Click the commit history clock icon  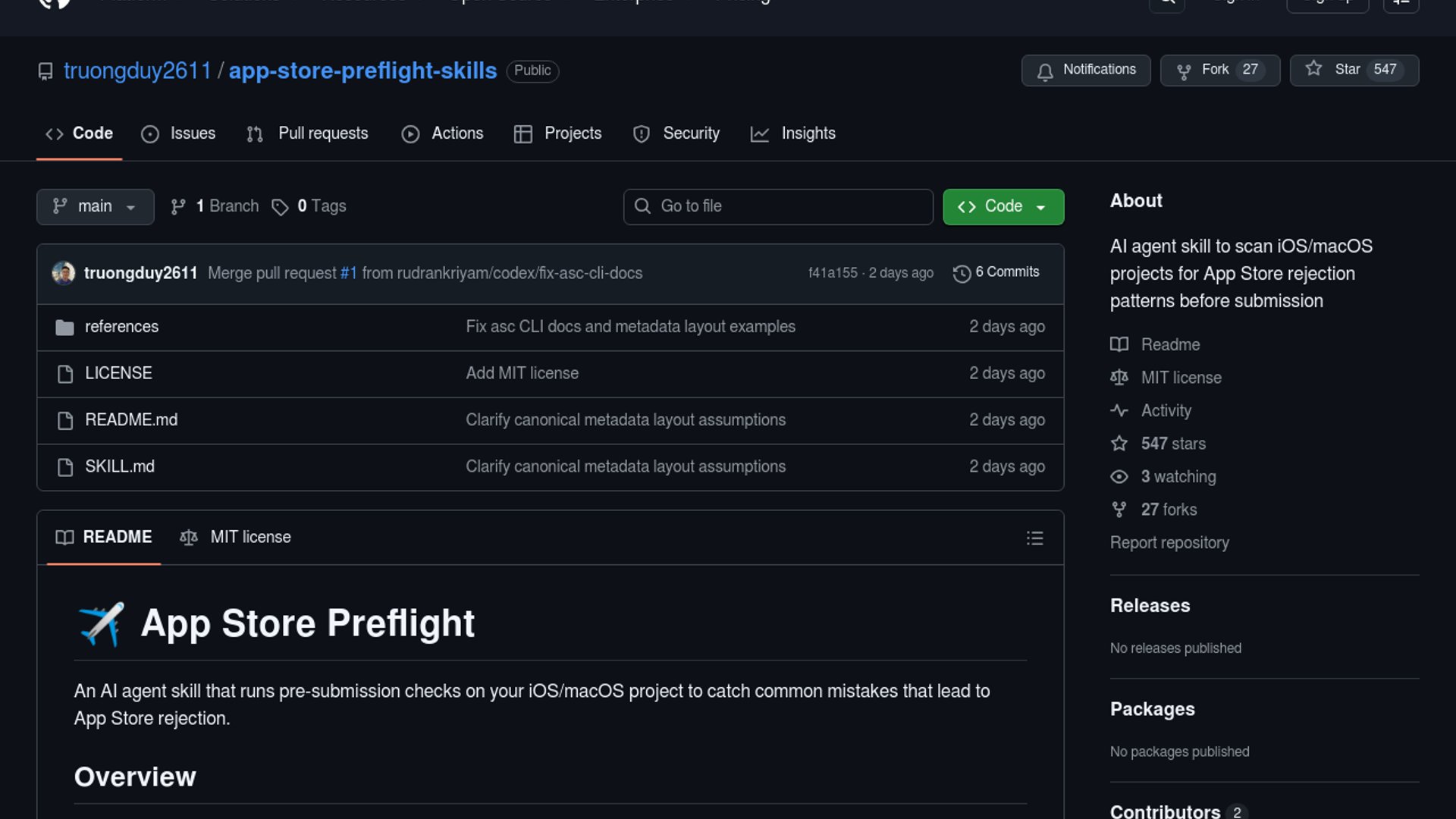[962, 273]
